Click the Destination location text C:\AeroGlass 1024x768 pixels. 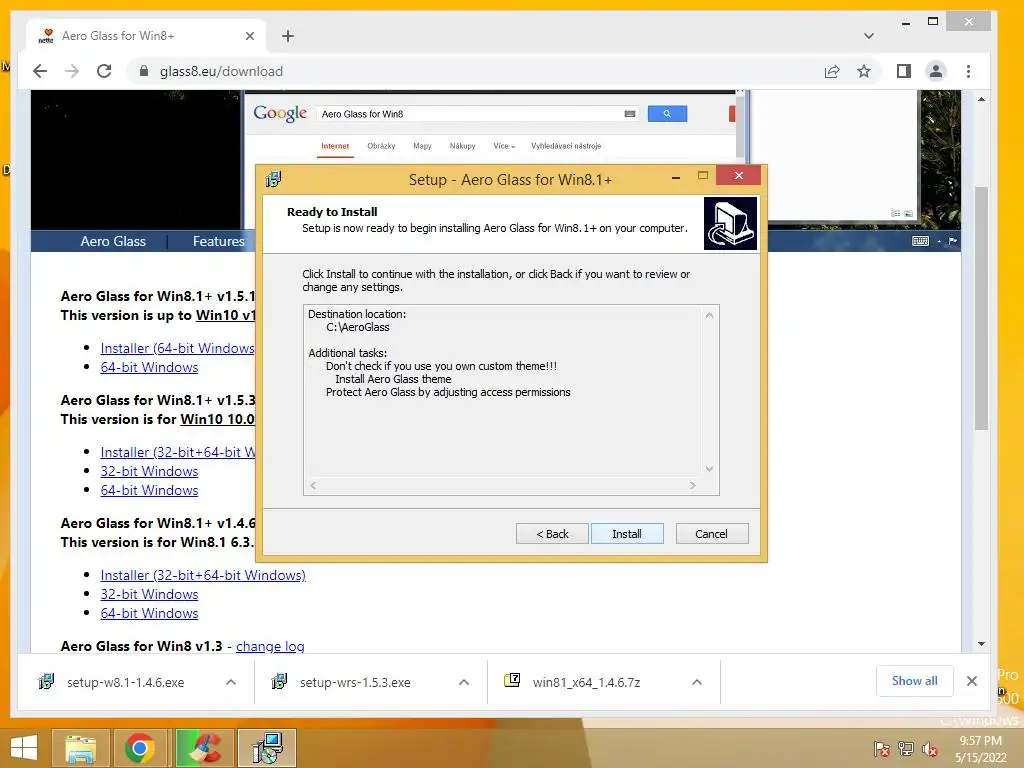358,327
